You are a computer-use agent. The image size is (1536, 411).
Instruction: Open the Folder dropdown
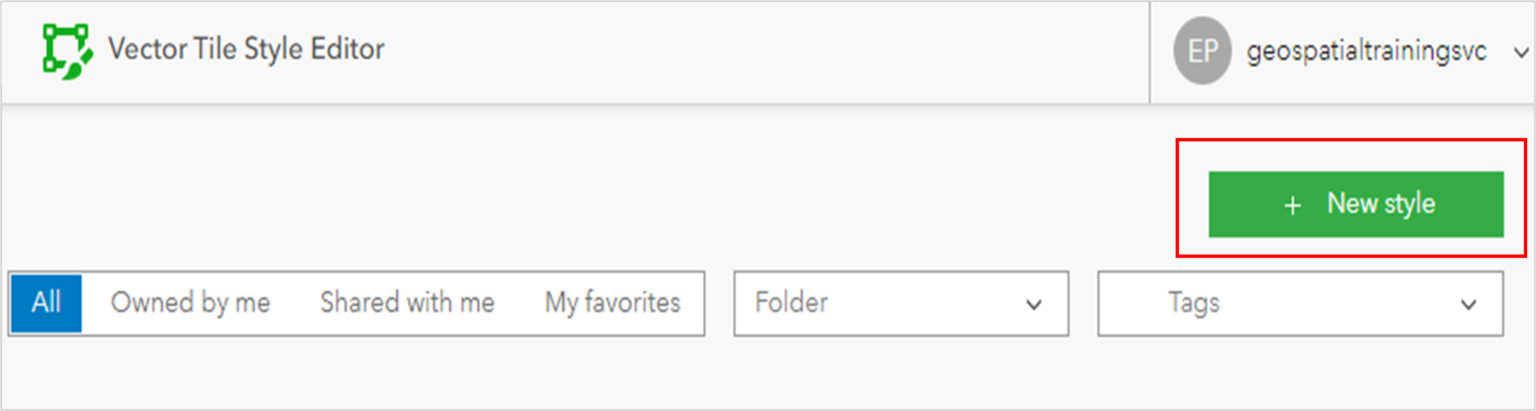point(900,303)
